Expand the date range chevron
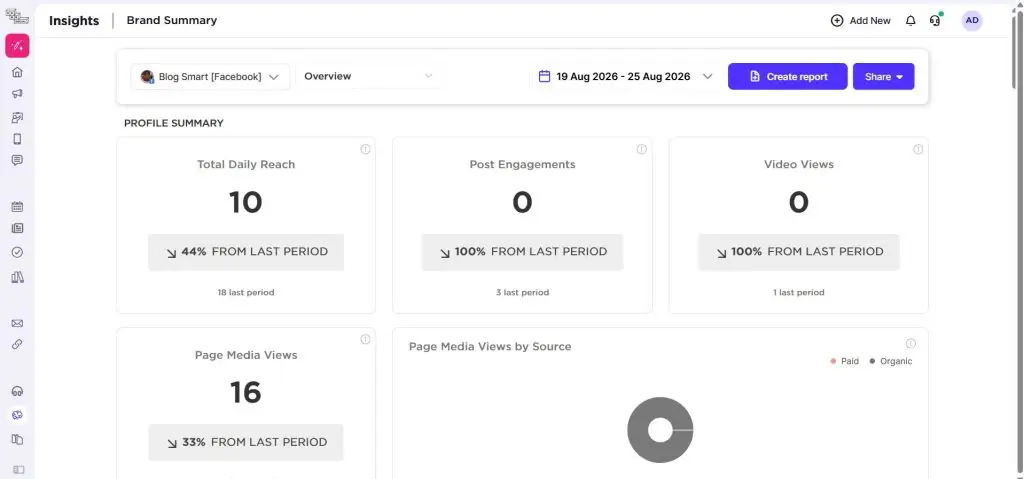The image size is (1024, 479). (x=707, y=76)
